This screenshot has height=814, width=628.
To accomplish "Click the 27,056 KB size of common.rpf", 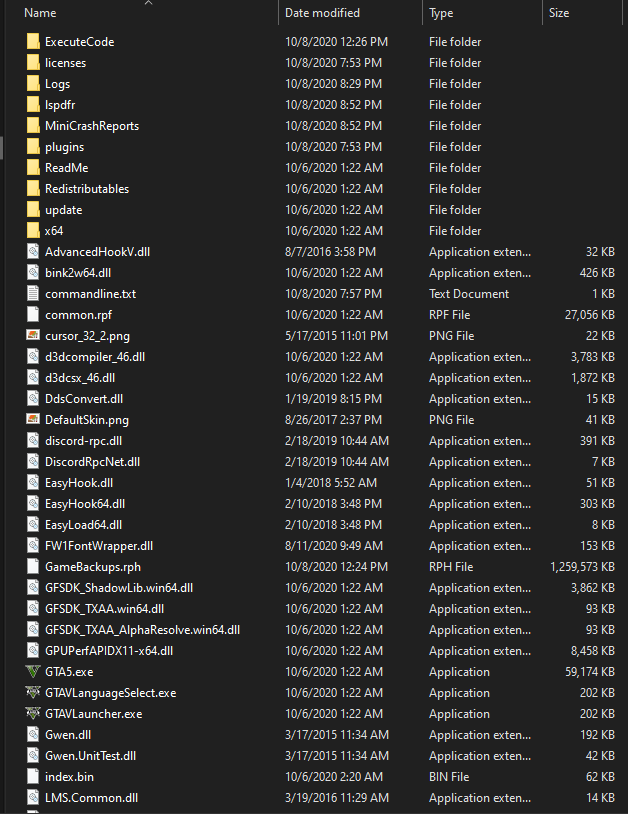I will [590, 315].
